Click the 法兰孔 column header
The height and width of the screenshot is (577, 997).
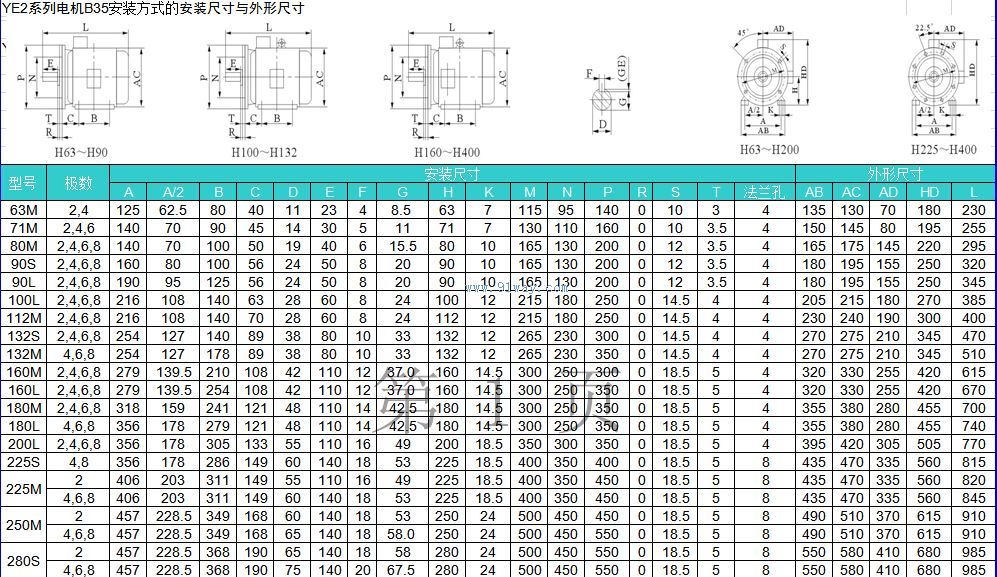(765, 192)
